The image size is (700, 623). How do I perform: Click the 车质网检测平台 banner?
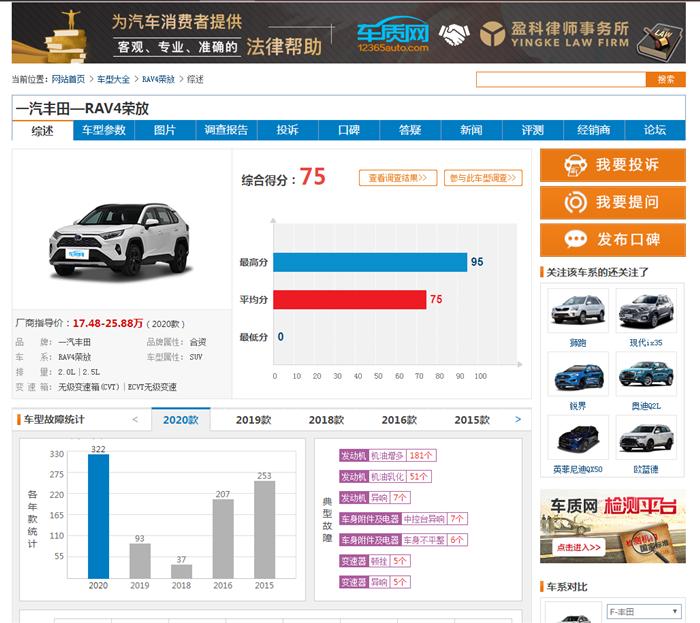(612, 527)
